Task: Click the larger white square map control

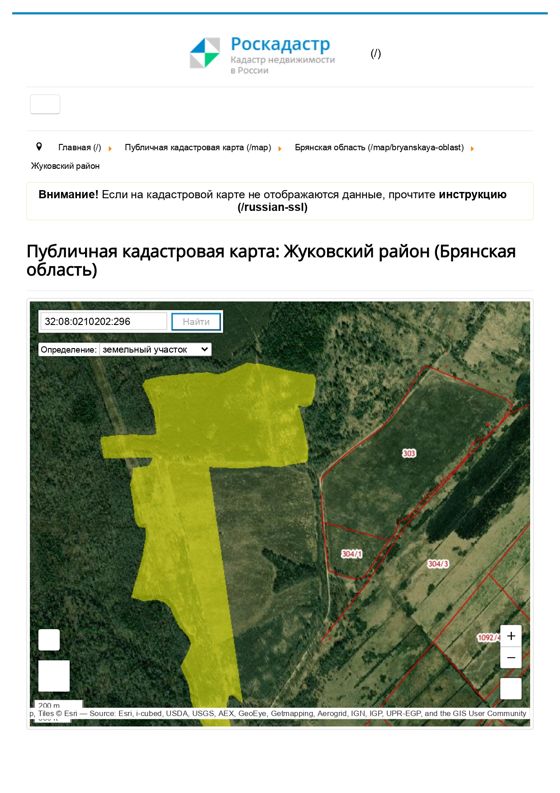Action: tap(54, 676)
